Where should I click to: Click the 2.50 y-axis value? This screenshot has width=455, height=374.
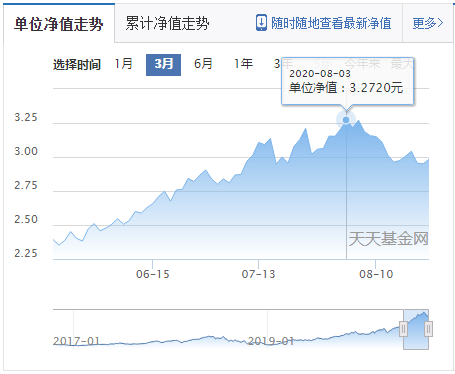[x=26, y=219]
